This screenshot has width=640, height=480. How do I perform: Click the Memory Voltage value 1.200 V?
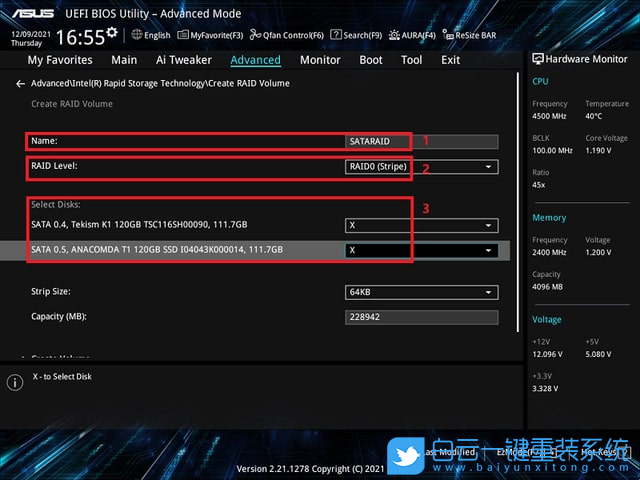pos(598,253)
